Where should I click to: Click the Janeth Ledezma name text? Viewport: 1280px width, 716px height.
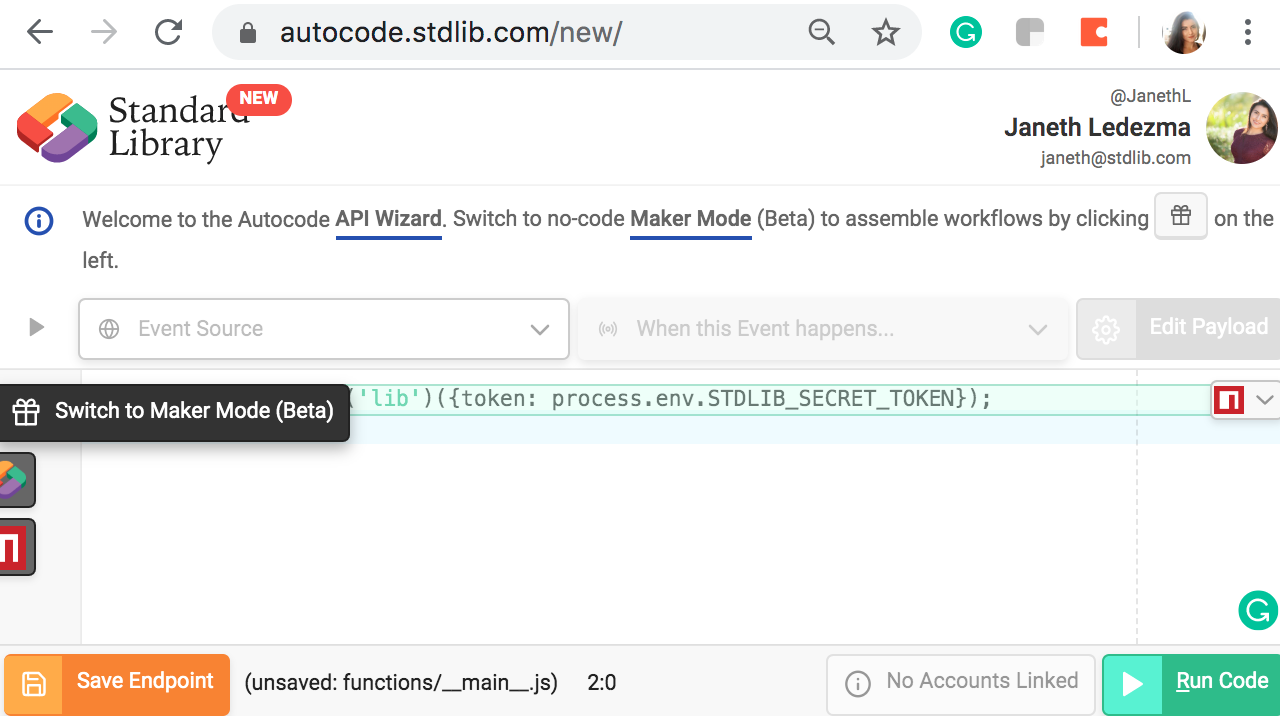pyautogui.click(x=1097, y=128)
